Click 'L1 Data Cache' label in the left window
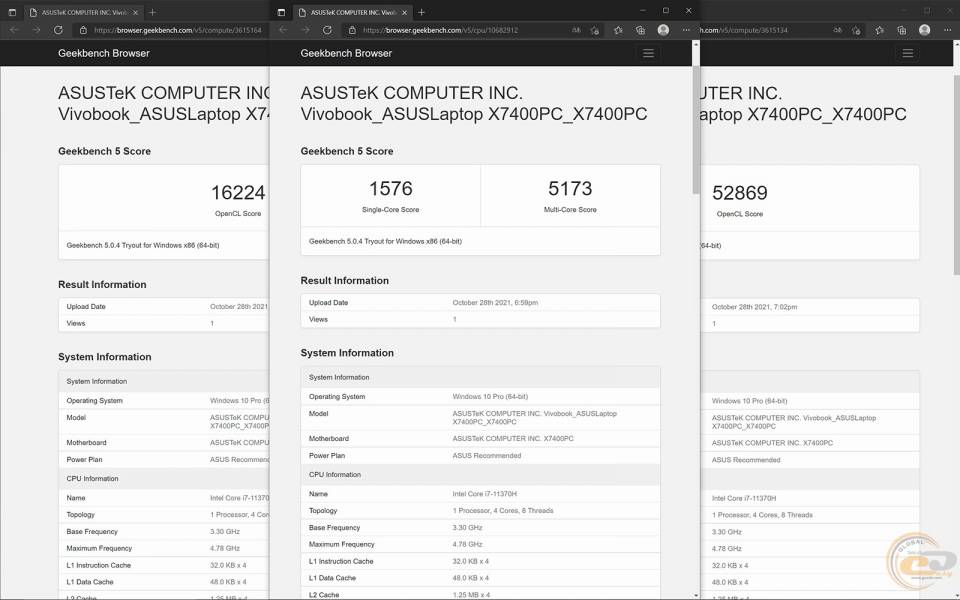Image resolution: width=960 pixels, height=600 pixels. pyautogui.click(x=90, y=582)
